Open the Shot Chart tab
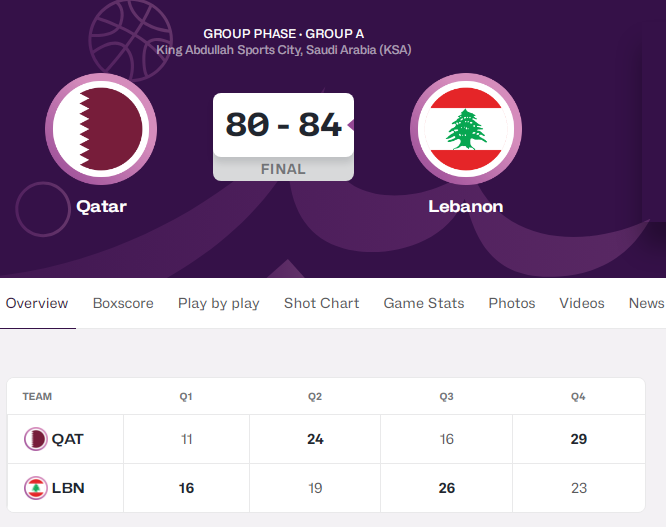This screenshot has width=666, height=527. coord(322,303)
